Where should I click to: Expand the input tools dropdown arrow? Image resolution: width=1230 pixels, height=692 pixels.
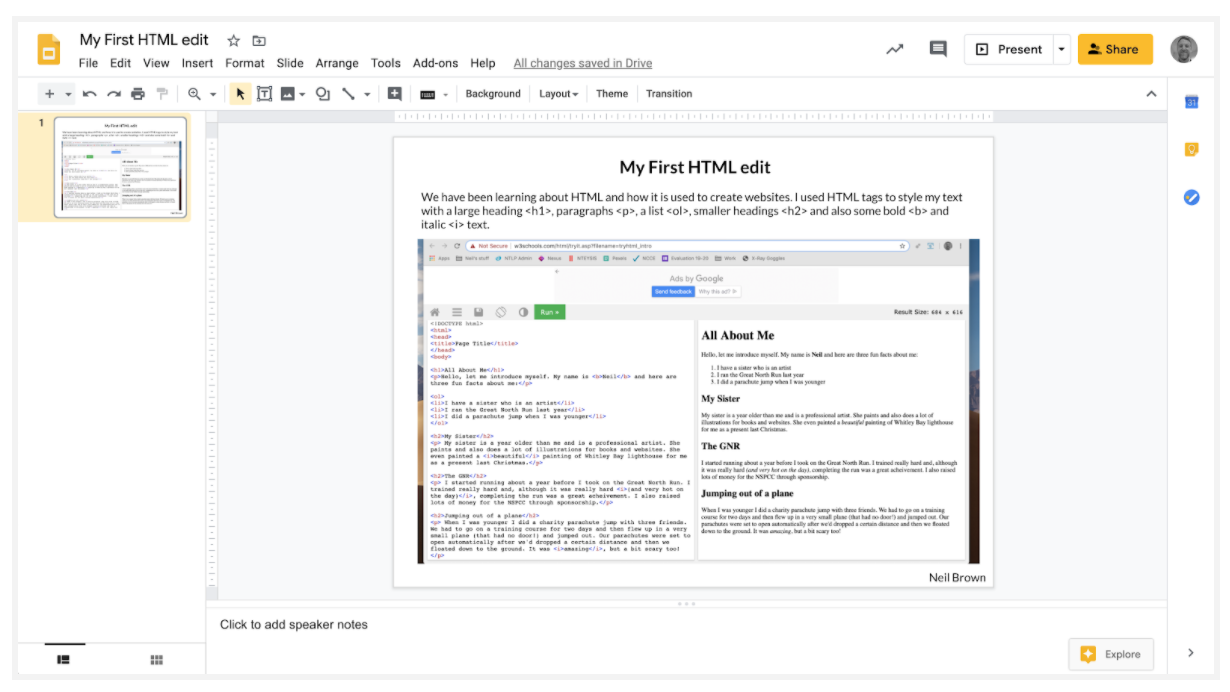click(x=445, y=94)
